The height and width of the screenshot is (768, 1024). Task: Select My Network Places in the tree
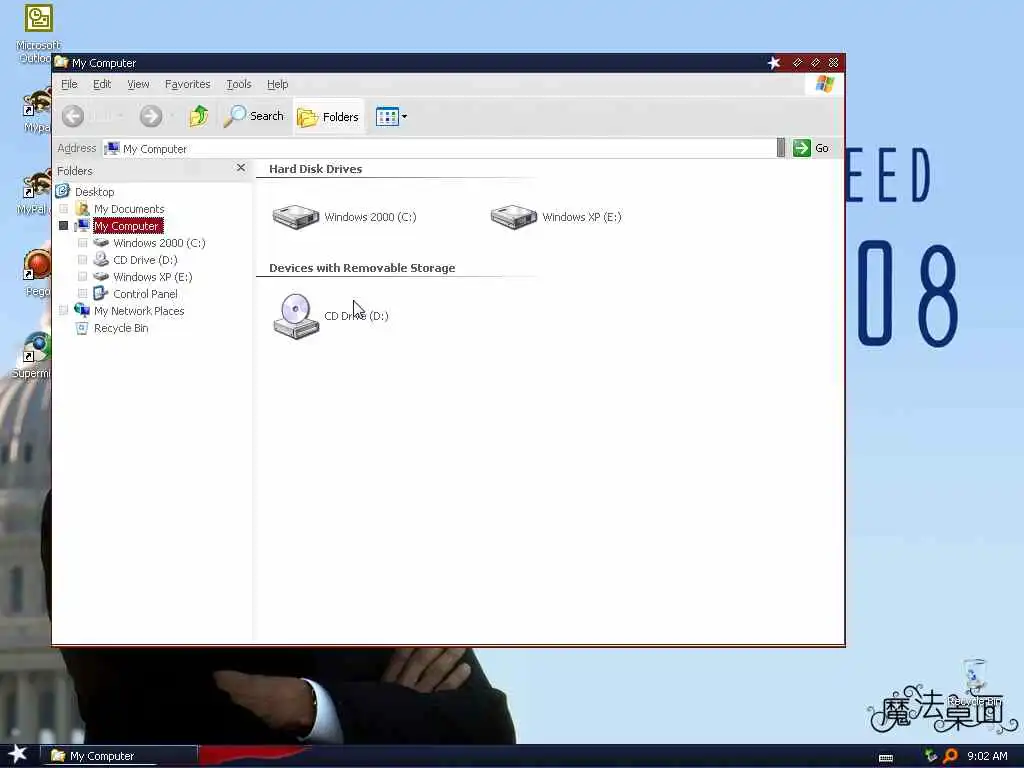point(138,311)
